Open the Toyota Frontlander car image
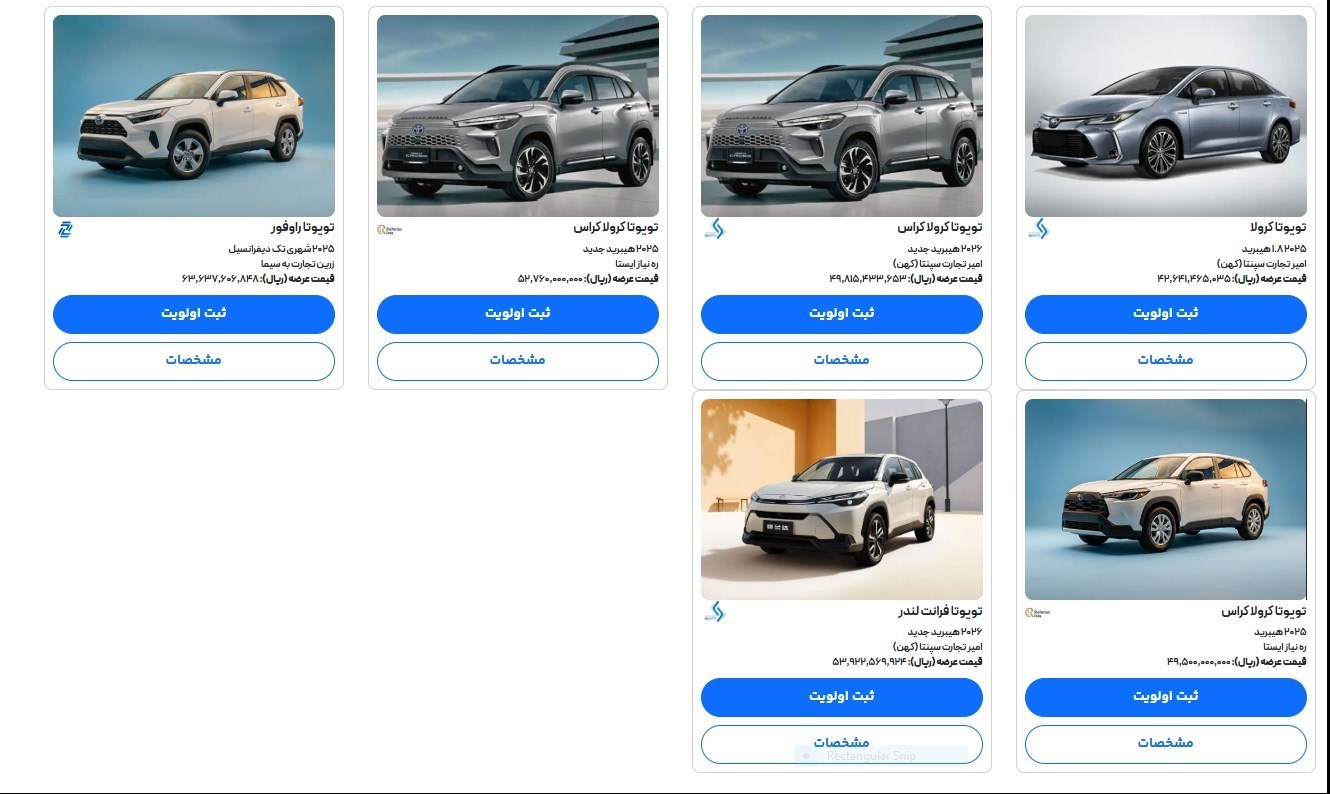This screenshot has height=794, width=1330. point(842,499)
